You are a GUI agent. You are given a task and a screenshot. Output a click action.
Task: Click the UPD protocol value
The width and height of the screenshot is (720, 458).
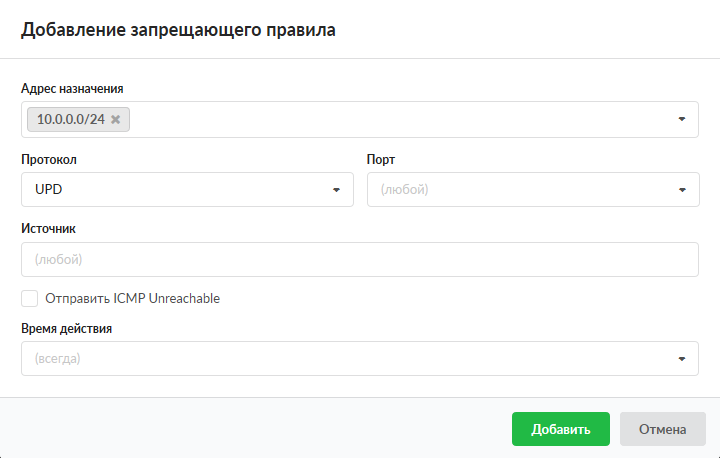click(50, 189)
